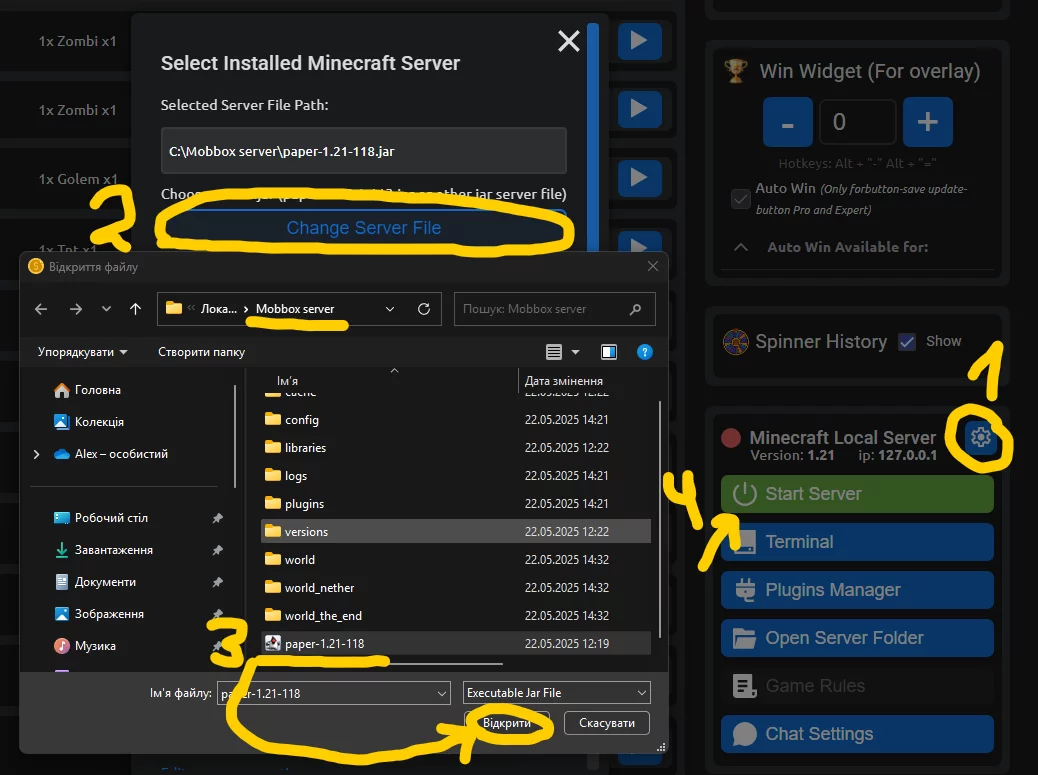Click the search Mobbox server field

pyautogui.click(x=555, y=309)
